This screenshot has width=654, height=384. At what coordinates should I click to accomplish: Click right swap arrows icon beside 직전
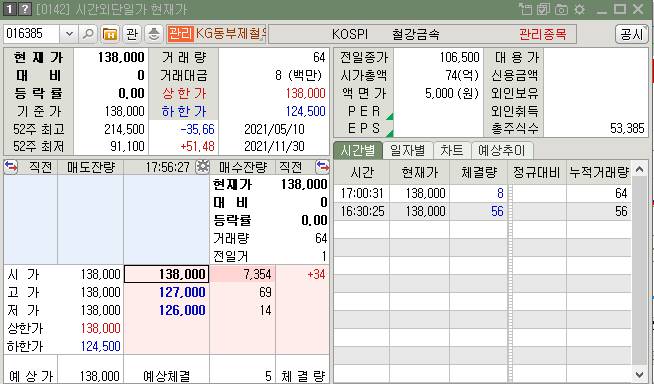tap(322, 167)
